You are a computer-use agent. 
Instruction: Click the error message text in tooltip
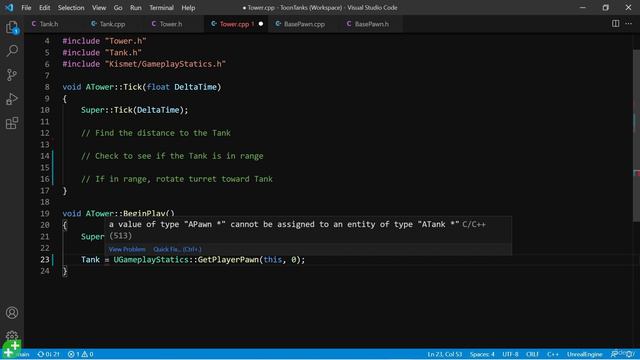(x=284, y=224)
